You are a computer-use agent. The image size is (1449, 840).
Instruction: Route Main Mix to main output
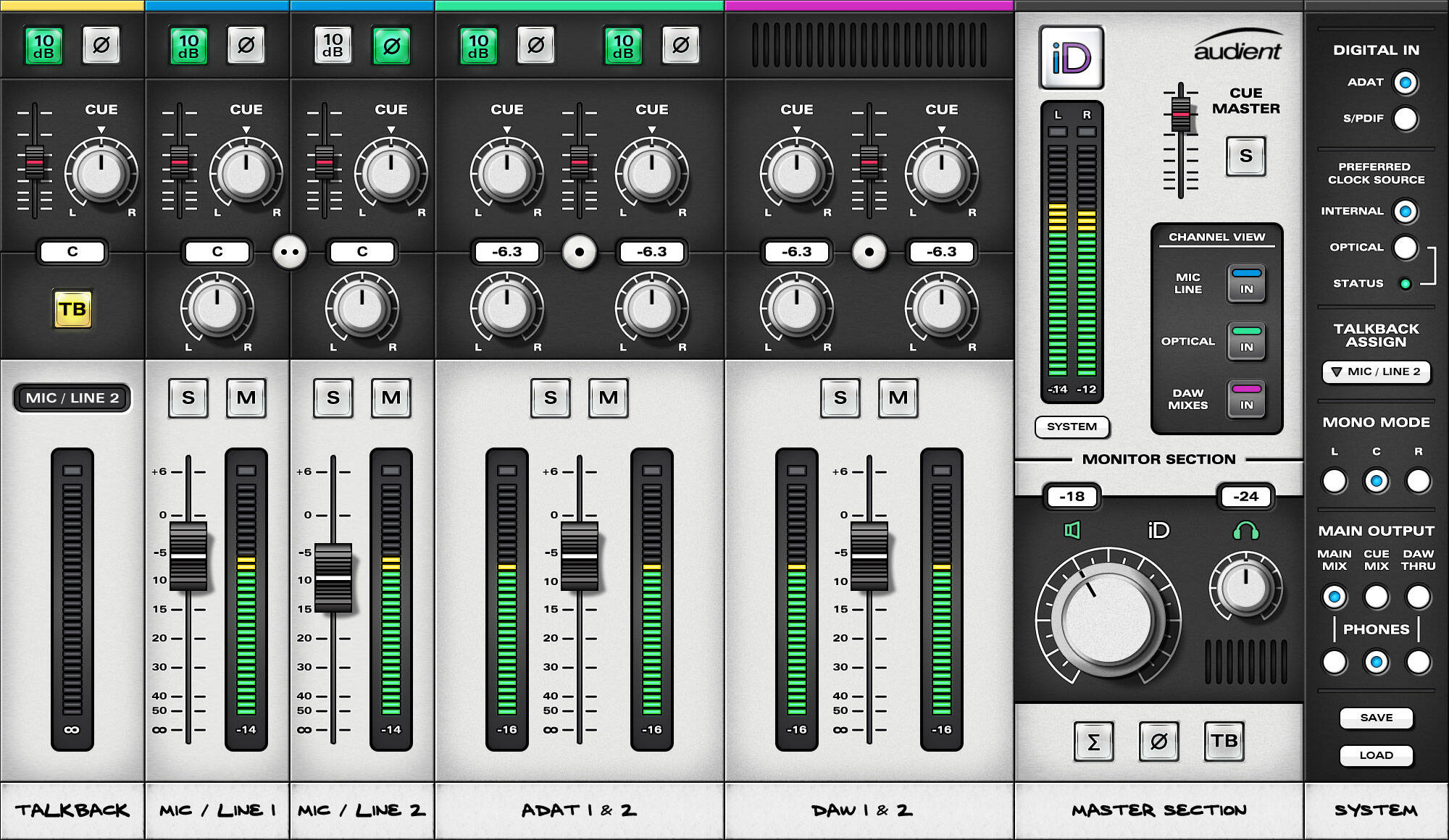[1335, 597]
